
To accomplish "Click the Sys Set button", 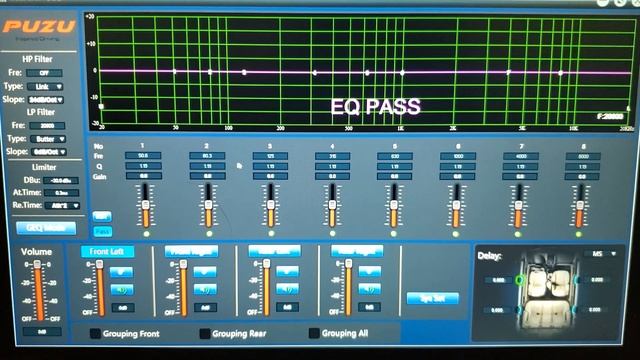I will click(x=433, y=298).
